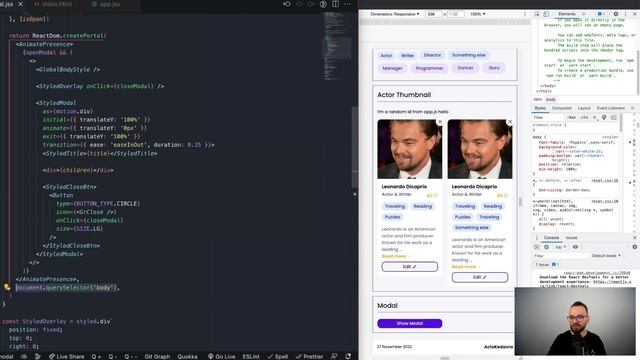The width and height of the screenshot is (640, 360).
Task: Click the feedback icon in status bar
Action: pyautogui.click(x=334, y=356)
